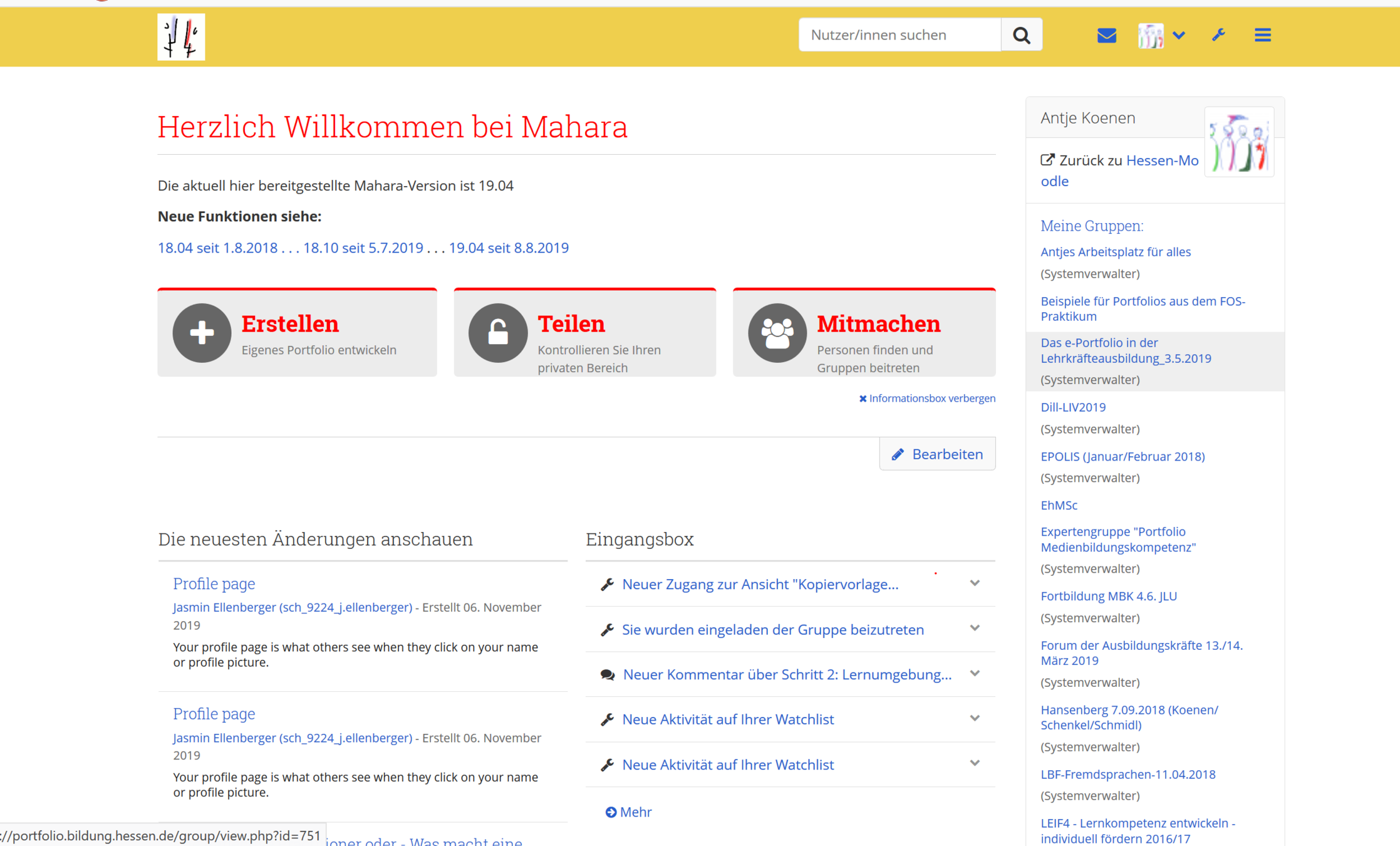Expand the Gruppe beizutreten invitation message

point(975,629)
